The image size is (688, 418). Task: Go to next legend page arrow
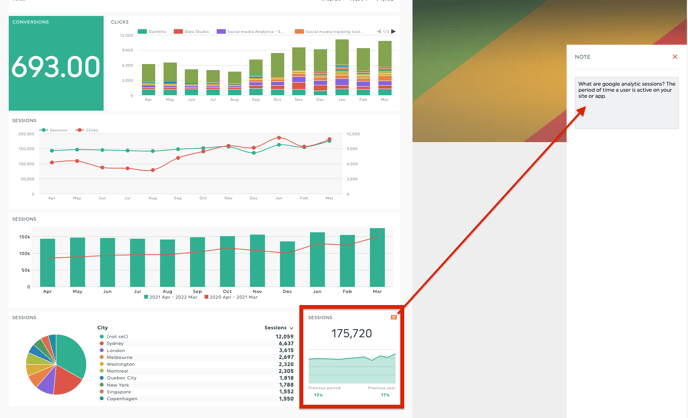[393, 32]
